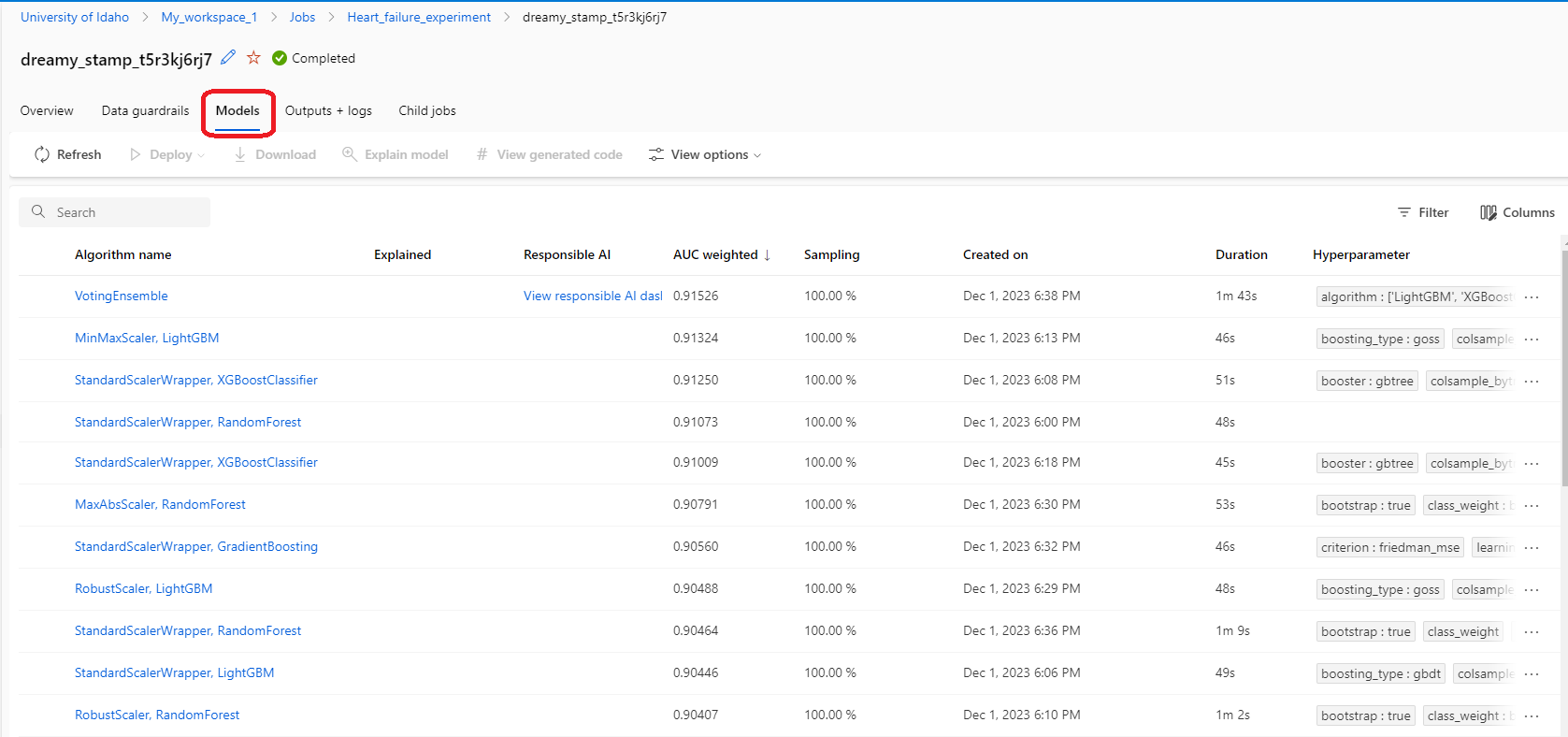Switch to Data guardrails tab
Screen dimensions: 1568x737
click(x=145, y=110)
